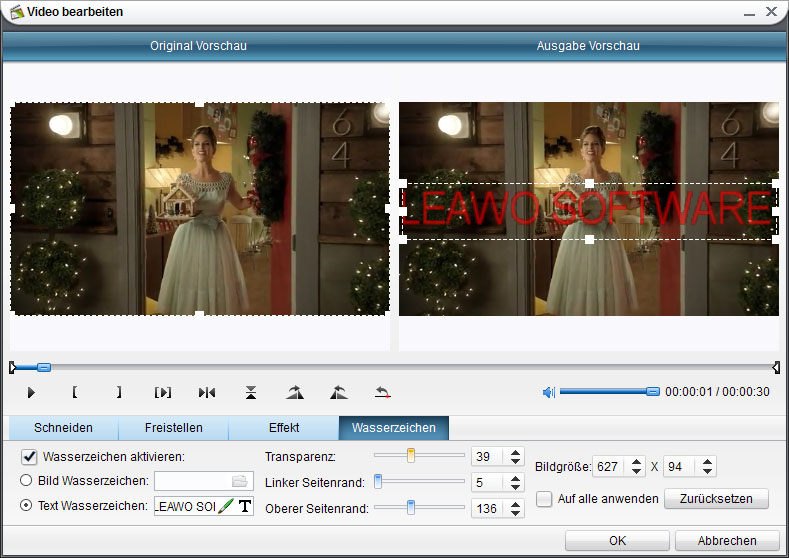The width and height of the screenshot is (789, 558).
Task: Uncheck Wasserzeichen aktivieren checkbox
Action: pos(29,457)
